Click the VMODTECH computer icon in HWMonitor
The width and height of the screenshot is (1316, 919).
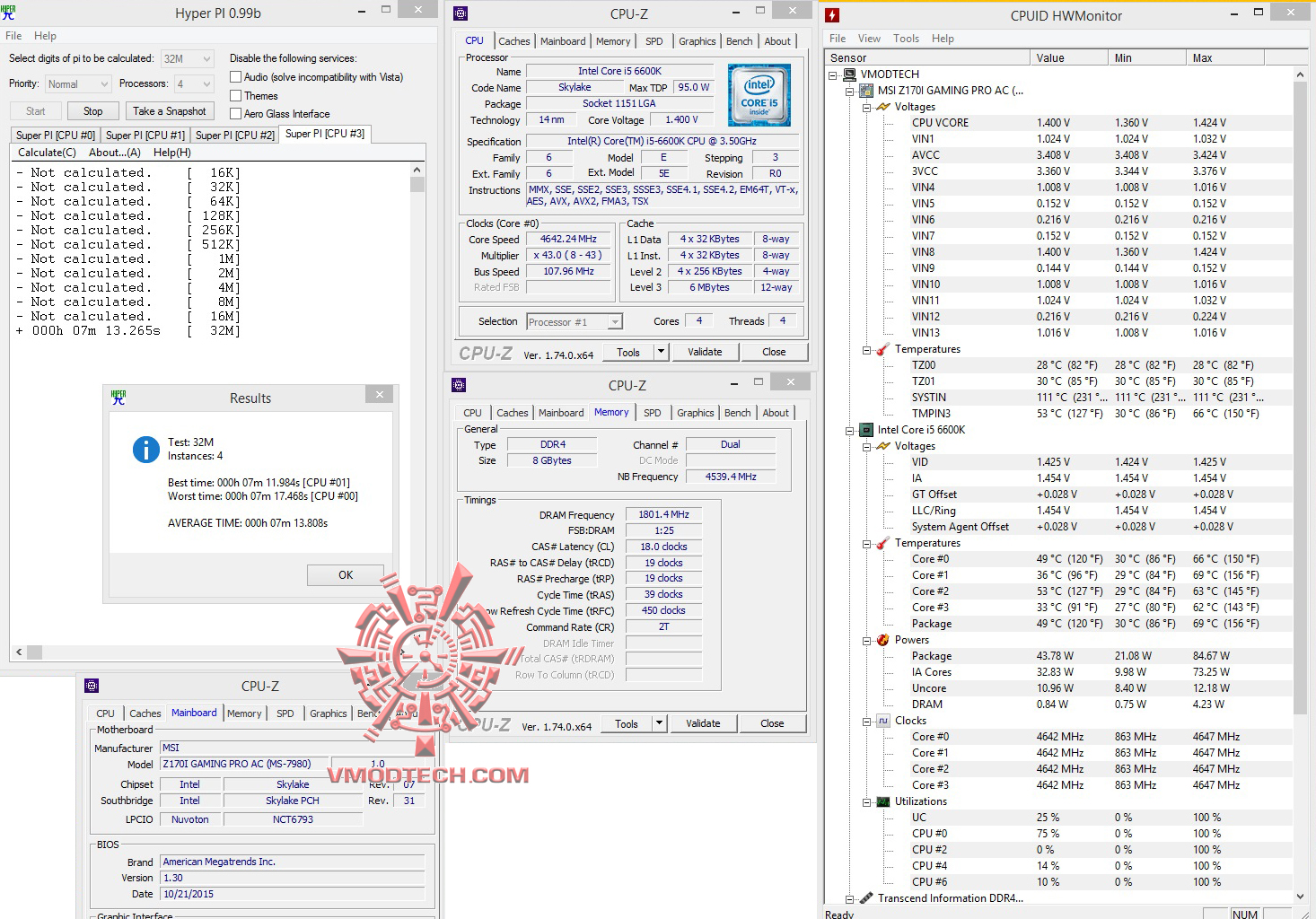pyautogui.click(x=850, y=74)
